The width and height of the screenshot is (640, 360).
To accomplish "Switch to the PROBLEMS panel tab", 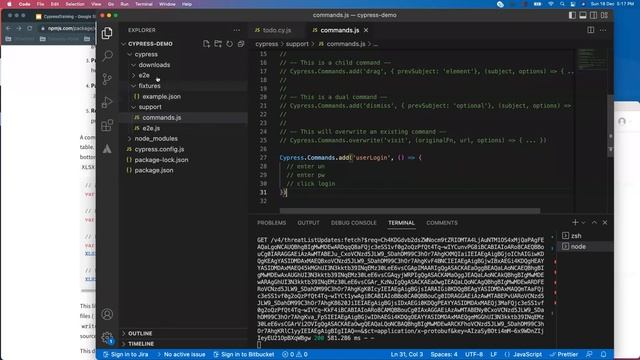I will tap(271, 223).
